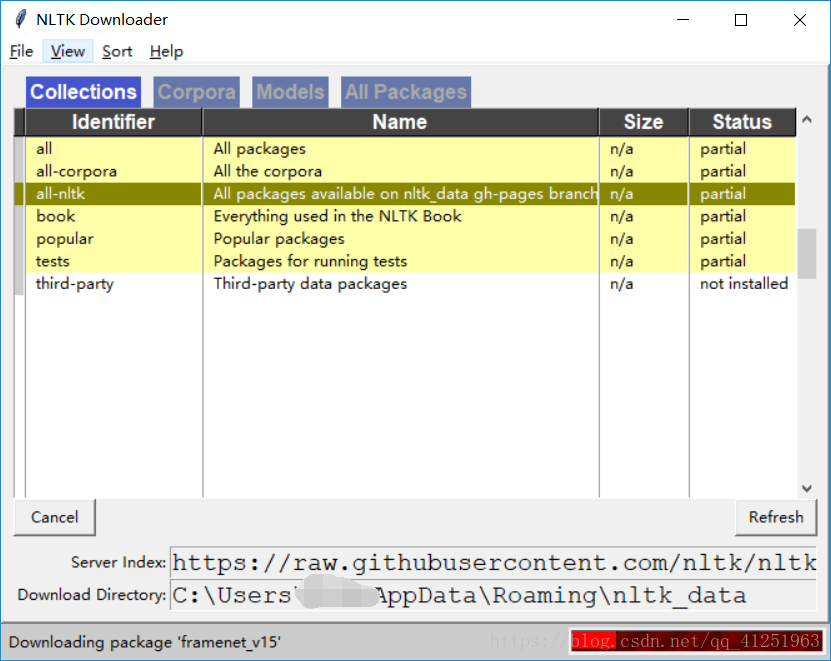Switch to the Collections tab

[83, 92]
